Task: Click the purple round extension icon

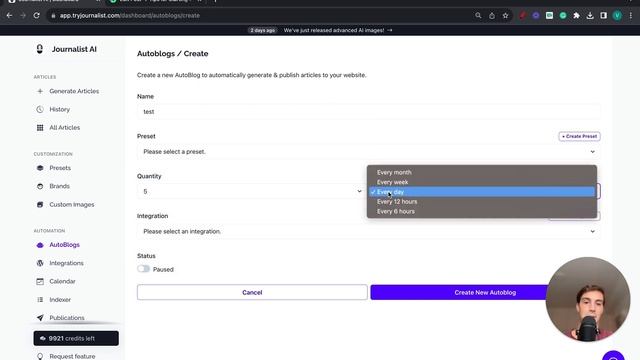Action: tap(536, 16)
